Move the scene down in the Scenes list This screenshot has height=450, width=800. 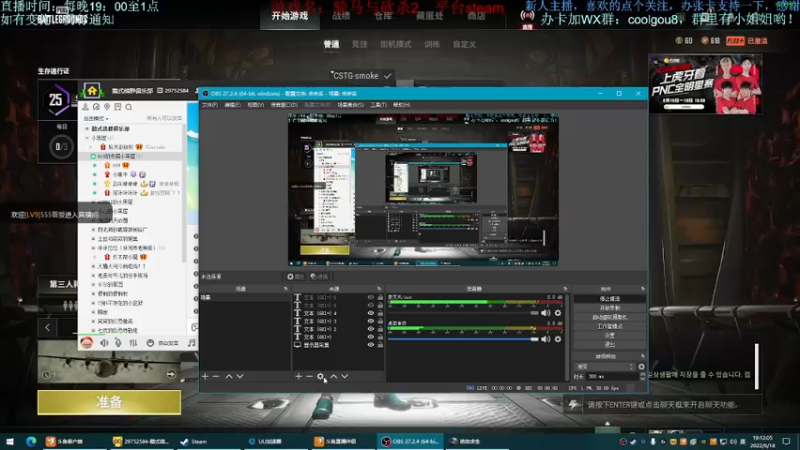[x=240, y=376]
